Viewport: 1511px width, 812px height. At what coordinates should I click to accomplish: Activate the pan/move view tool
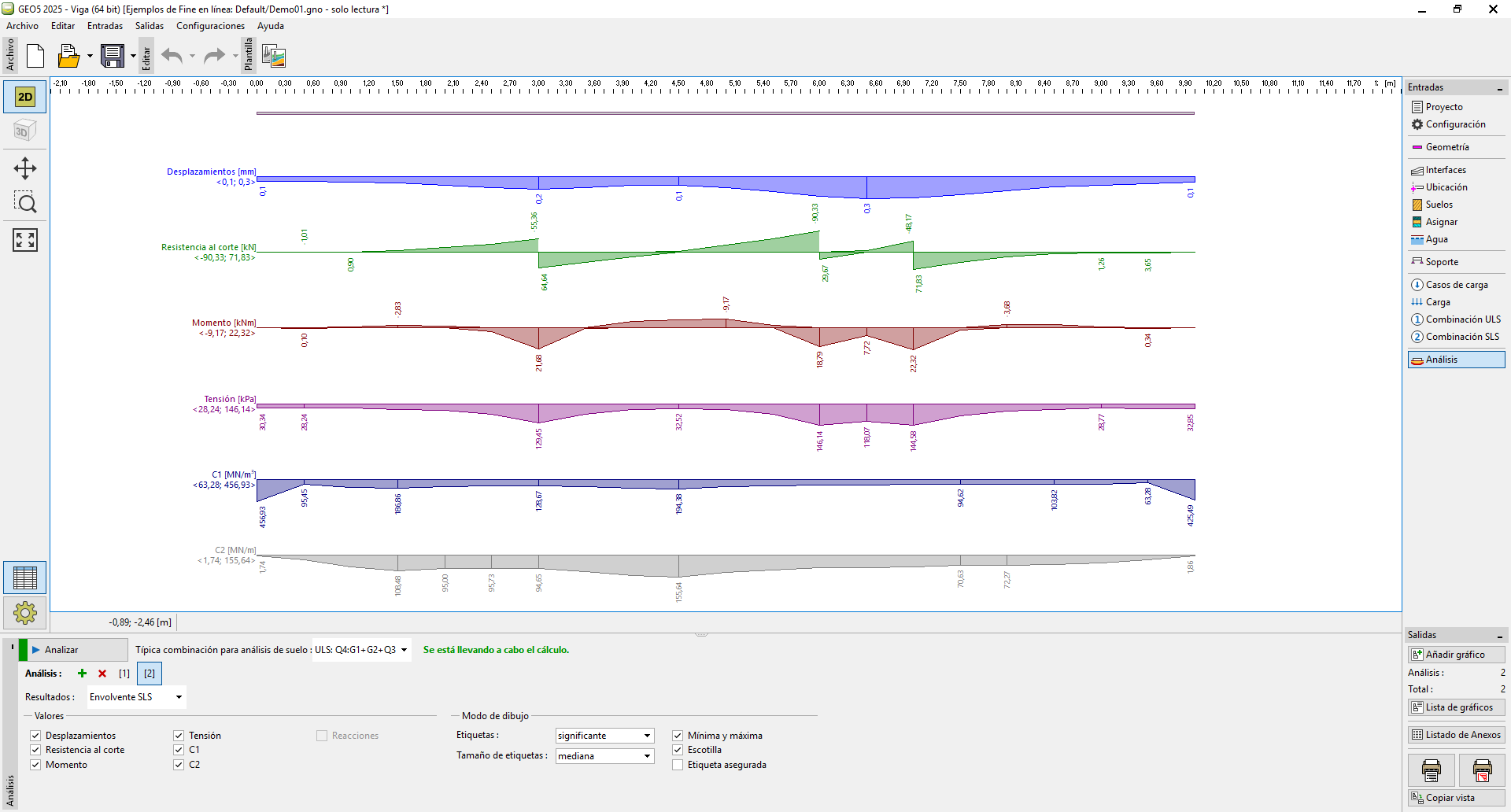25,168
